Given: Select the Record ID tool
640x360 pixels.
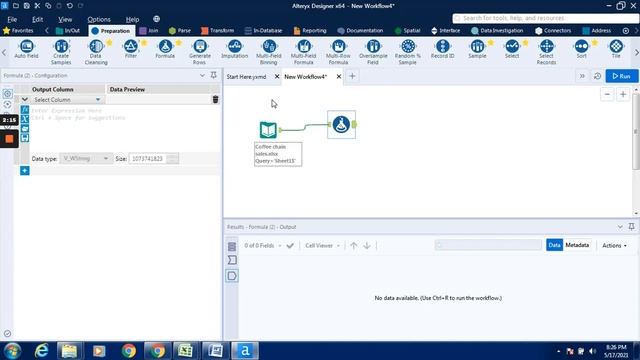Looking at the screenshot, I should [442, 50].
